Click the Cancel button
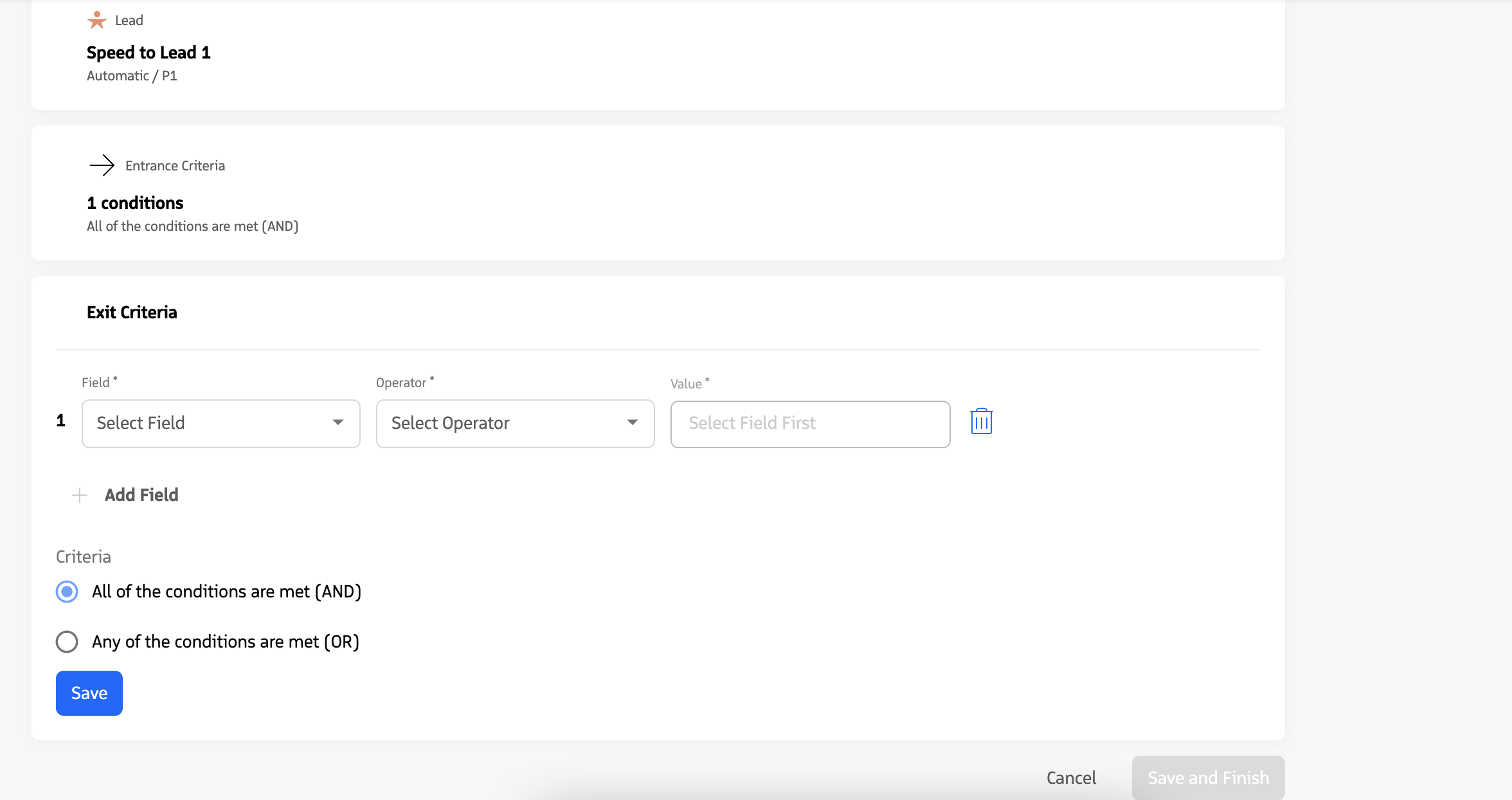1512x800 pixels. pos(1071,777)
